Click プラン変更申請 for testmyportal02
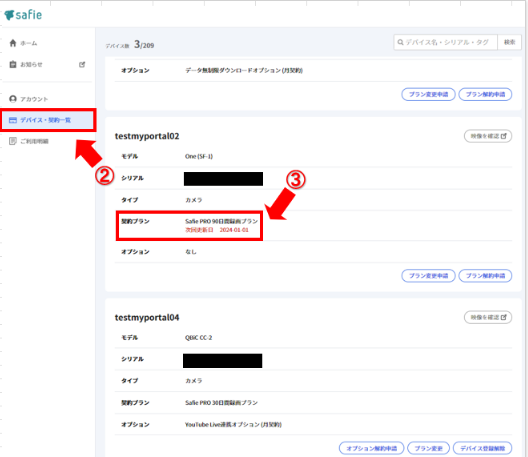This screenshot has height=457, width=528. [428, 276]
